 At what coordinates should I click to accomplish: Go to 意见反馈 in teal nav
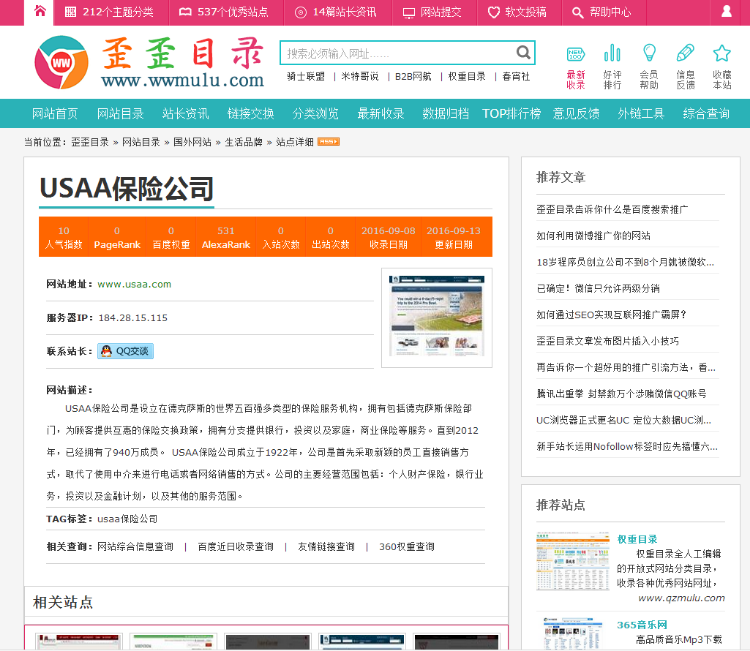pos(576,114)
